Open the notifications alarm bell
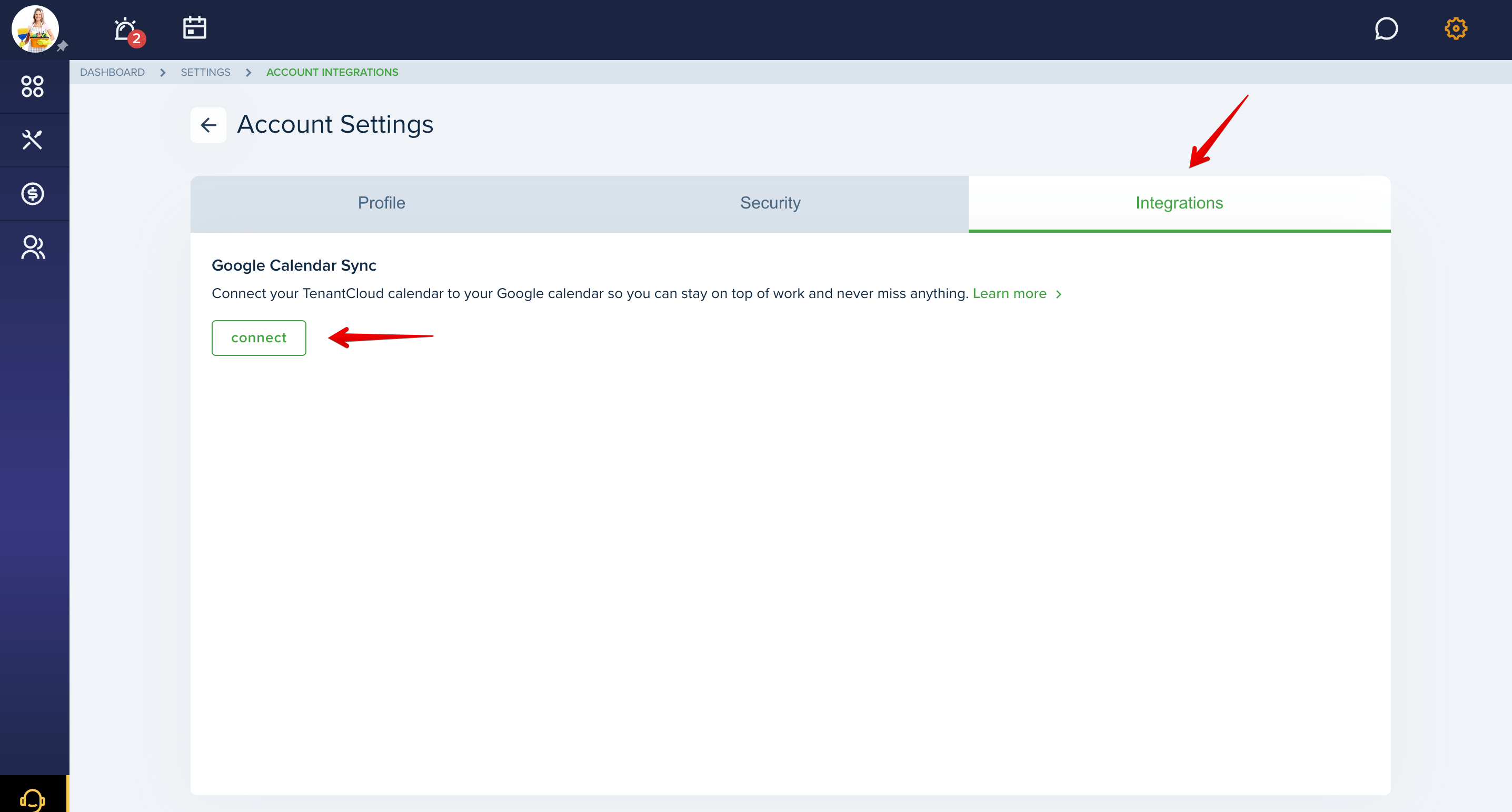Image resolution: width=1512 pixels, height=812 pixels. coord(126,29)
